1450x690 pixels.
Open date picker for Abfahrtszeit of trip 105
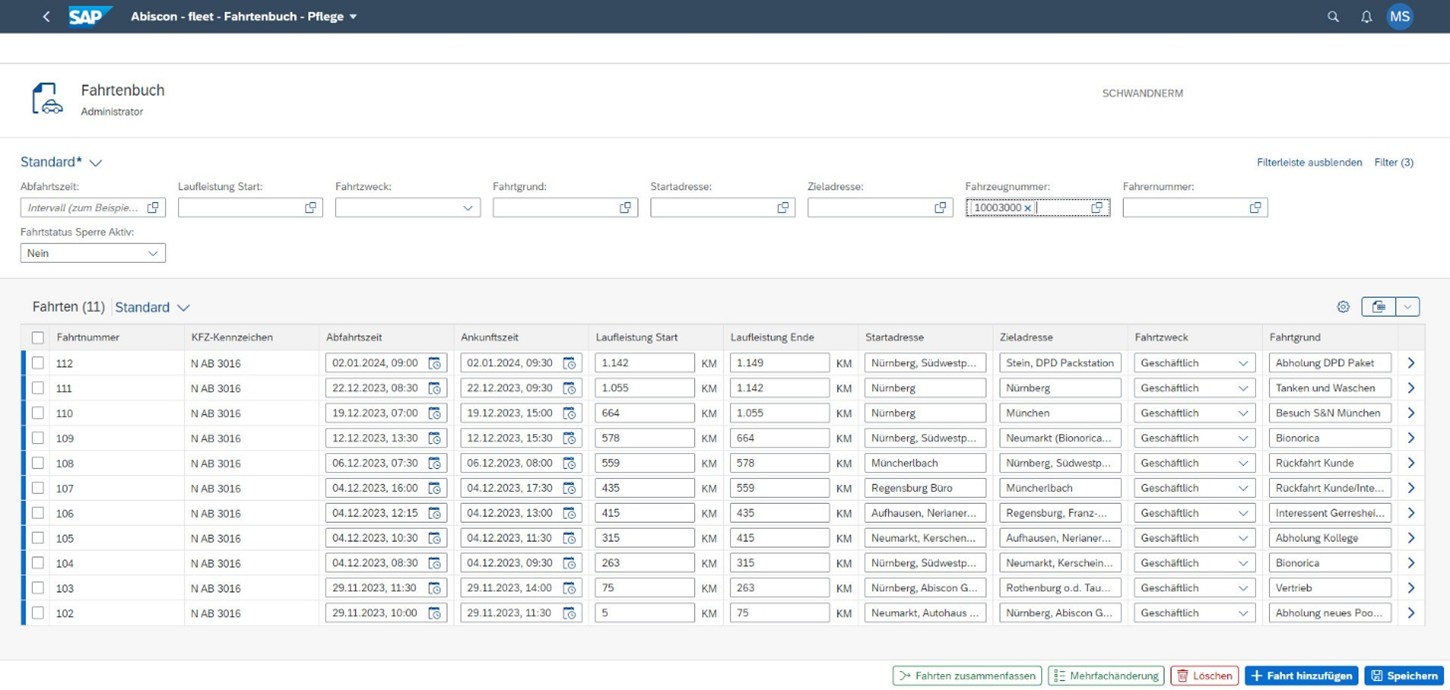click(x=435, y=538)
